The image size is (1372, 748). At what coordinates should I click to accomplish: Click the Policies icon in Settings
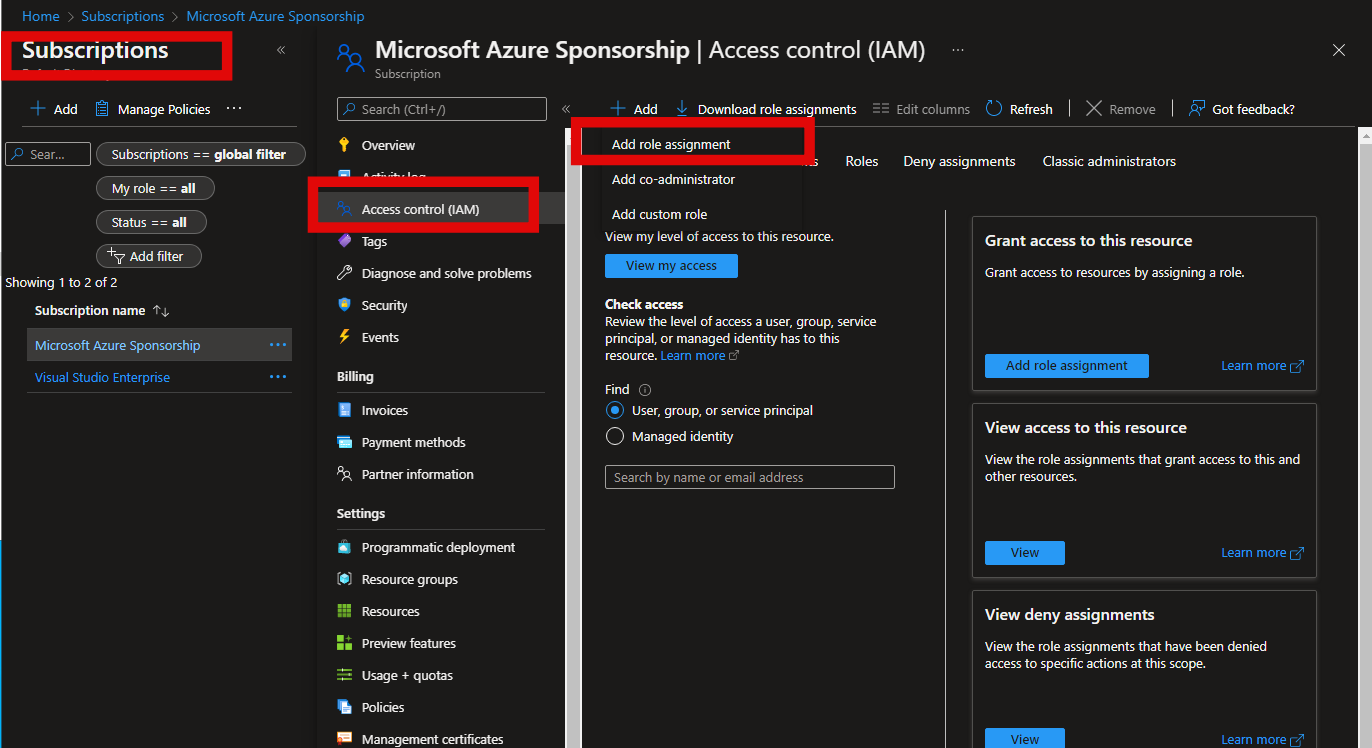coord(344,707)
